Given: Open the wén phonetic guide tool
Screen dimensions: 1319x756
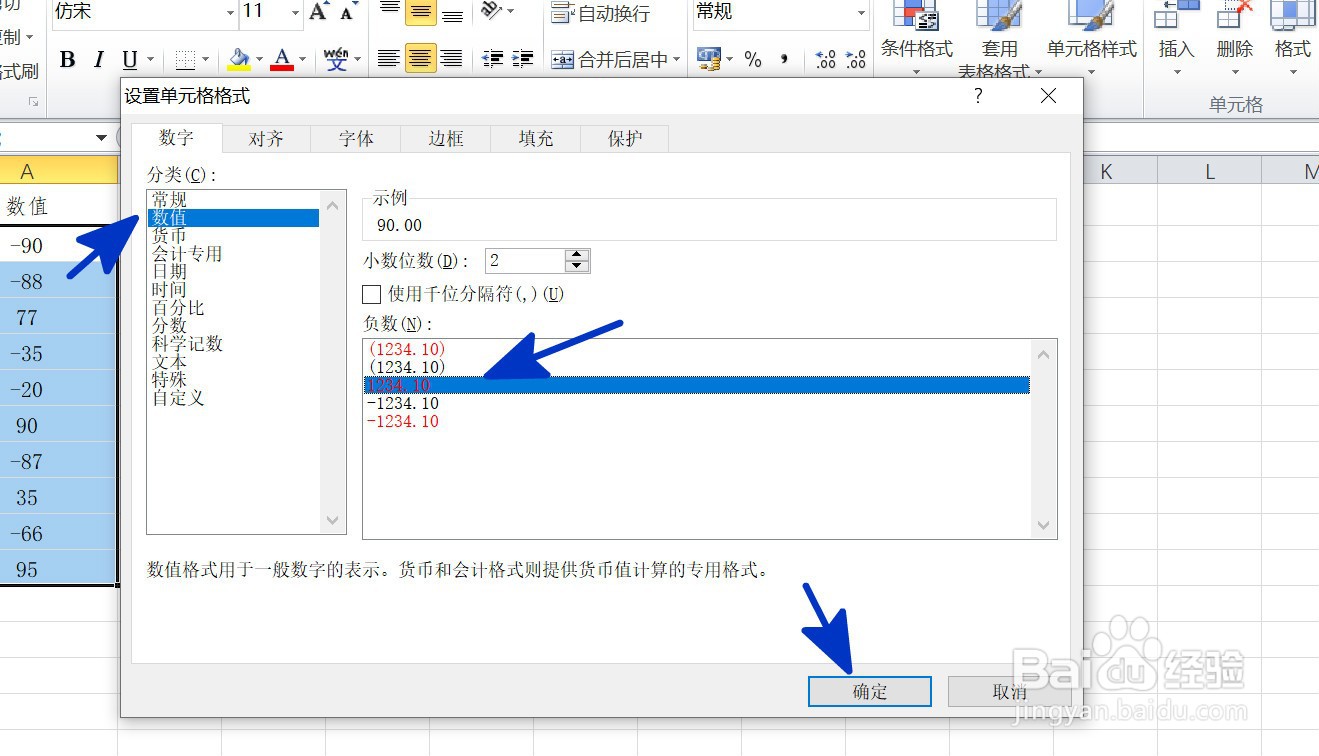Looking at the screenshot, I should pos(336,60).
